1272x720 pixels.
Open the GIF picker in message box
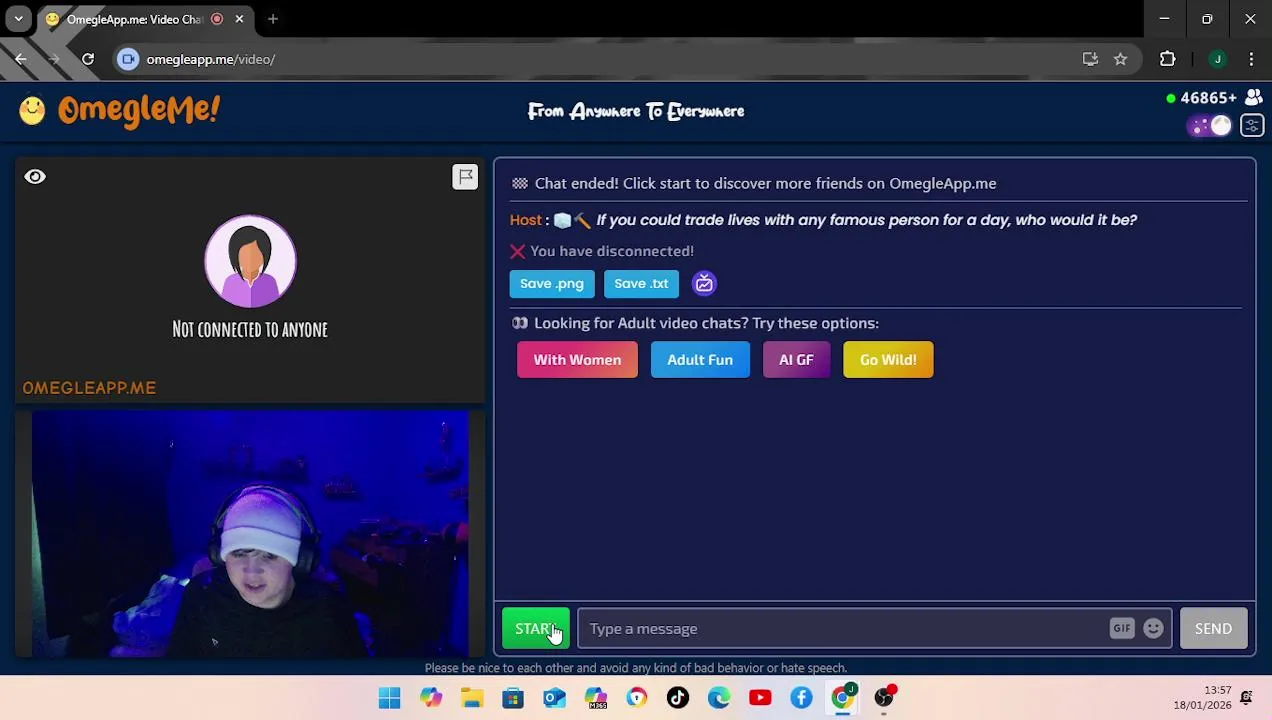(x=1121, y=629)
